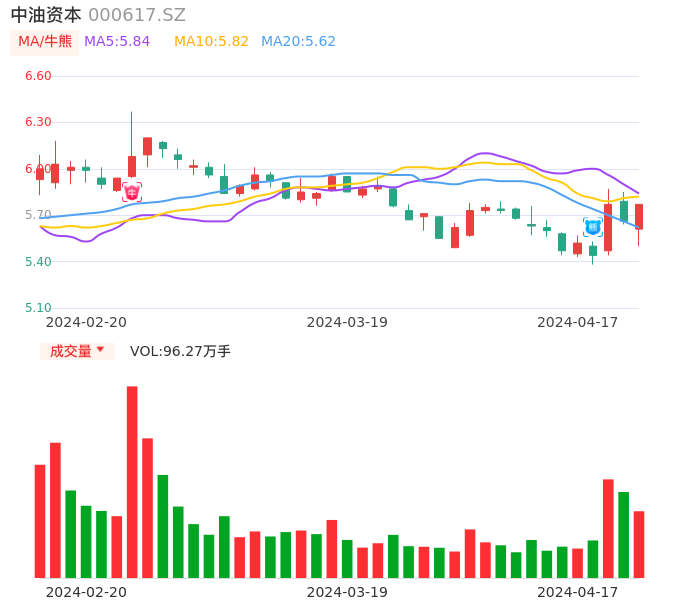This screenshot has height=606, width=686.
Task: Click the 2024-03-19 date label under candlesticks
Action: (347, 322)
